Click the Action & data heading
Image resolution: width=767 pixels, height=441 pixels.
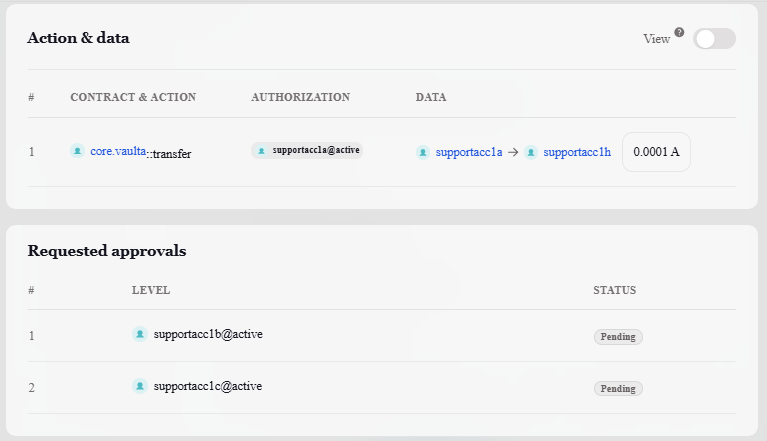[78, 38]
